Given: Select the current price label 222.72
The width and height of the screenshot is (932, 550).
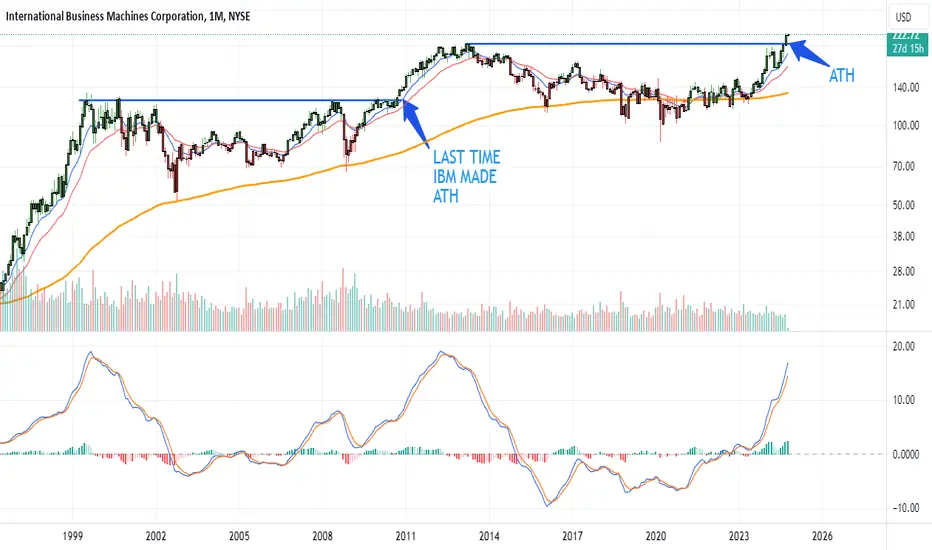Looking at the screenshot, I should 907,36.
